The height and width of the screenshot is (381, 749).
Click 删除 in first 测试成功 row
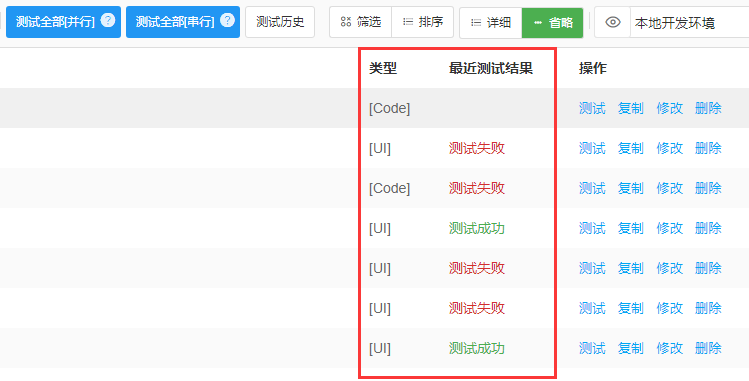708,228
